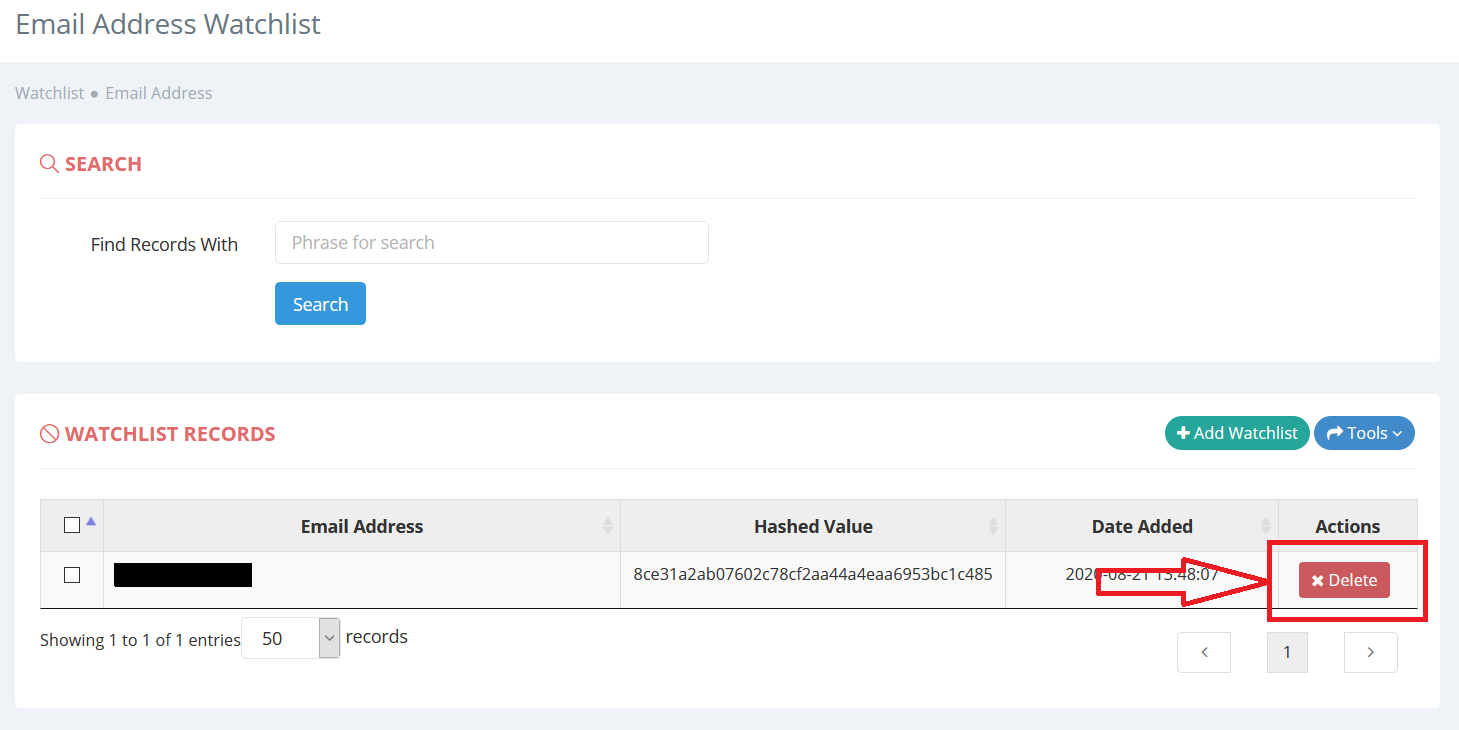Click inside the Phrase for search field
Viewport: 1459px width, 730px height.
coord(491,242)
